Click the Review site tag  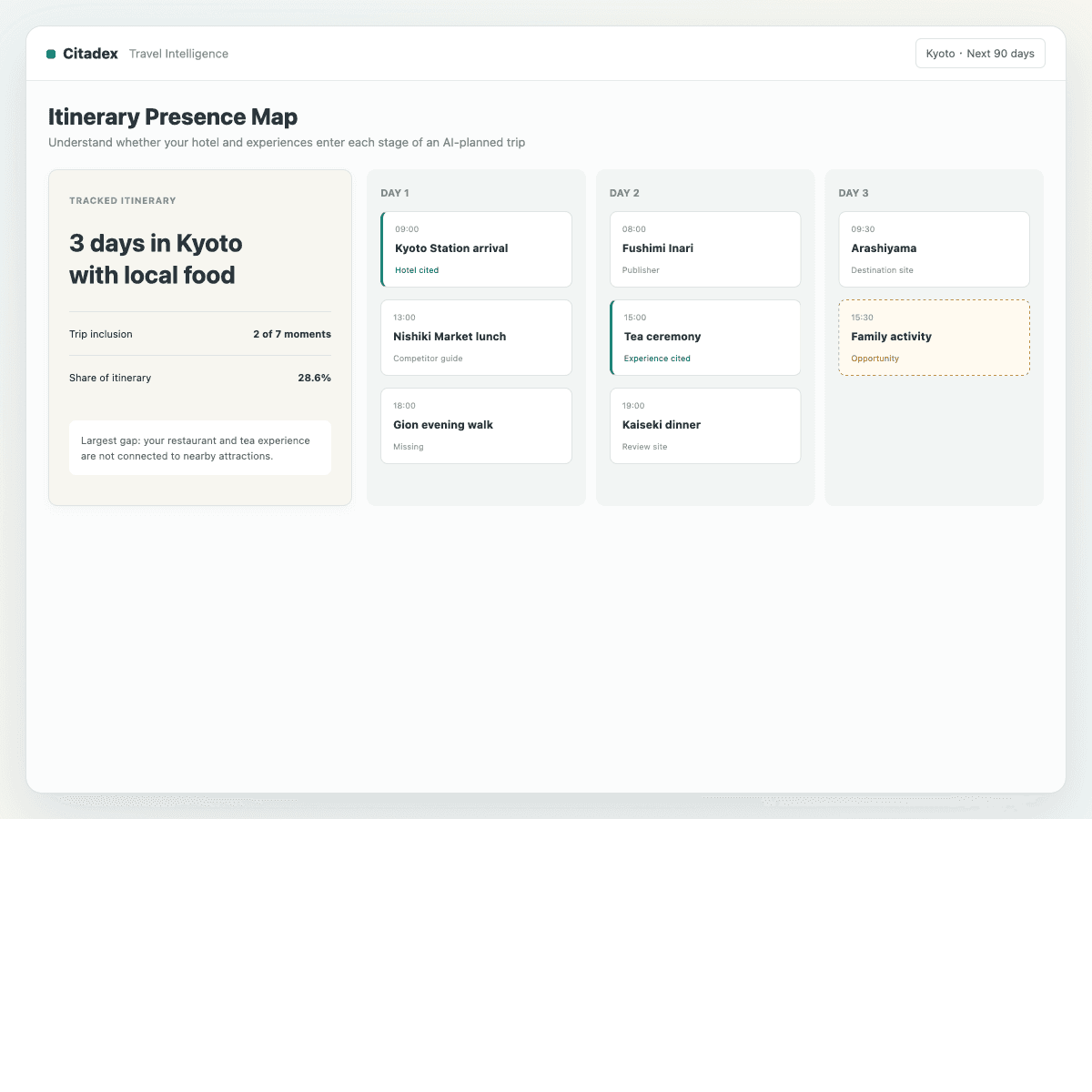[x=644, y=447]
